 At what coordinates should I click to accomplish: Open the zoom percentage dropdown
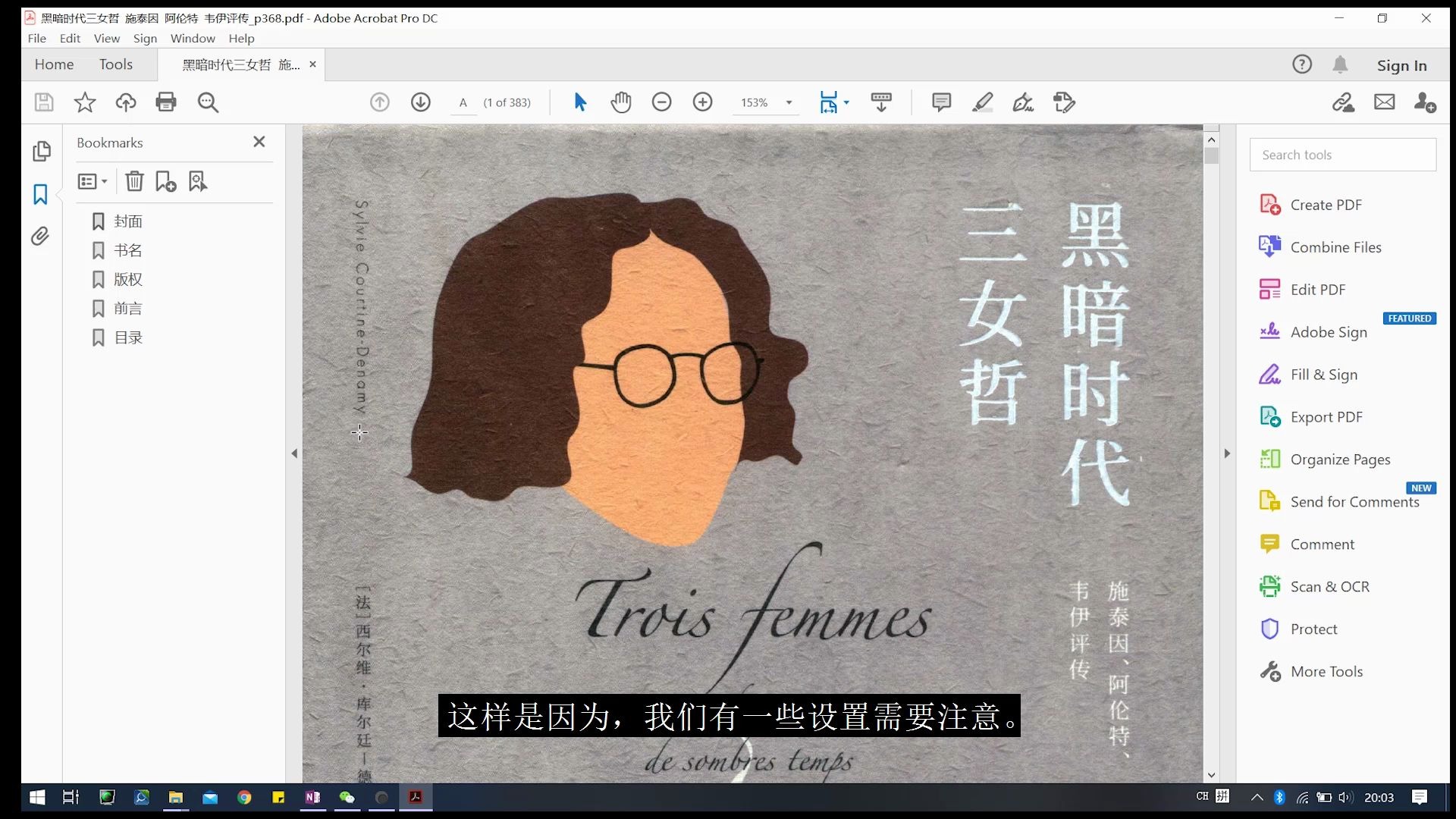(x=789, y=102)
